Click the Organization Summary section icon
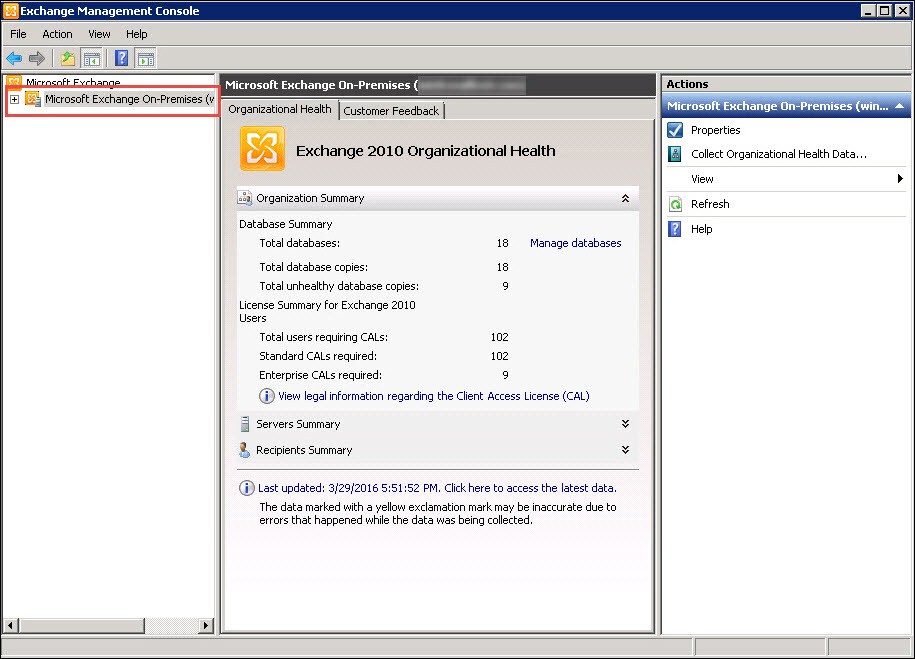 pos(245,198)
